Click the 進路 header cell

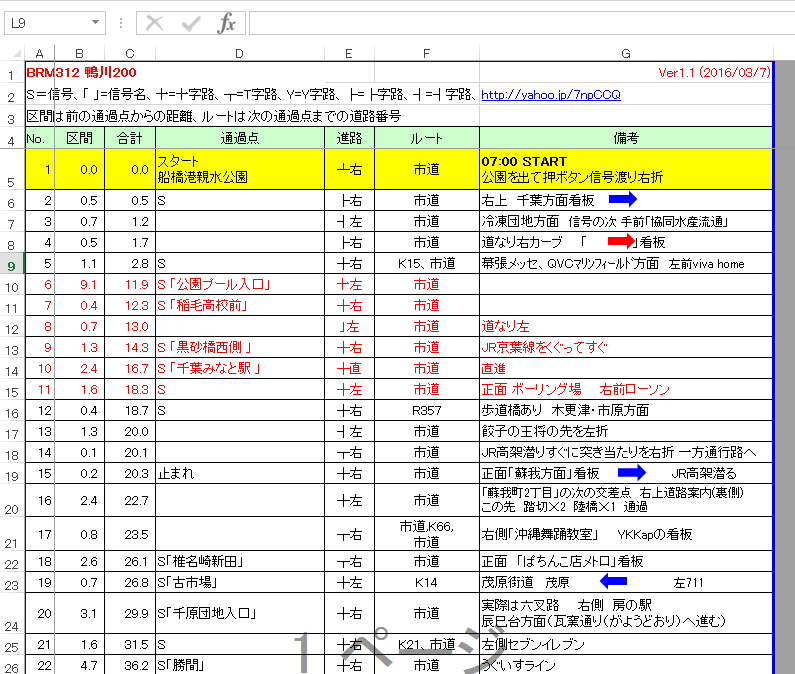(x=349, y=138)
